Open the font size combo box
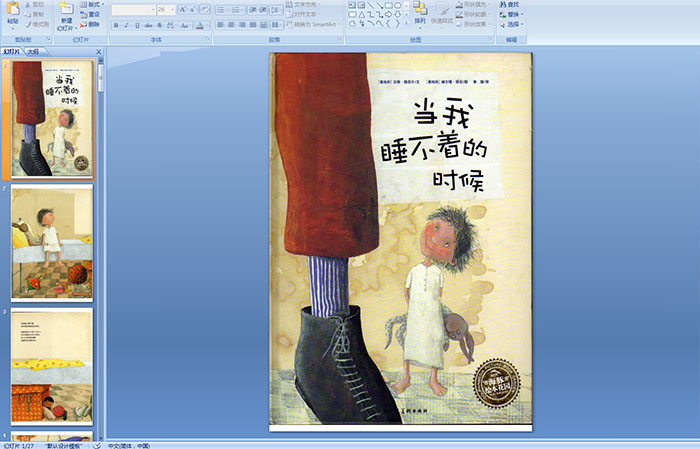700x449 pixels. pyautogui.click(x=166, y=9)
